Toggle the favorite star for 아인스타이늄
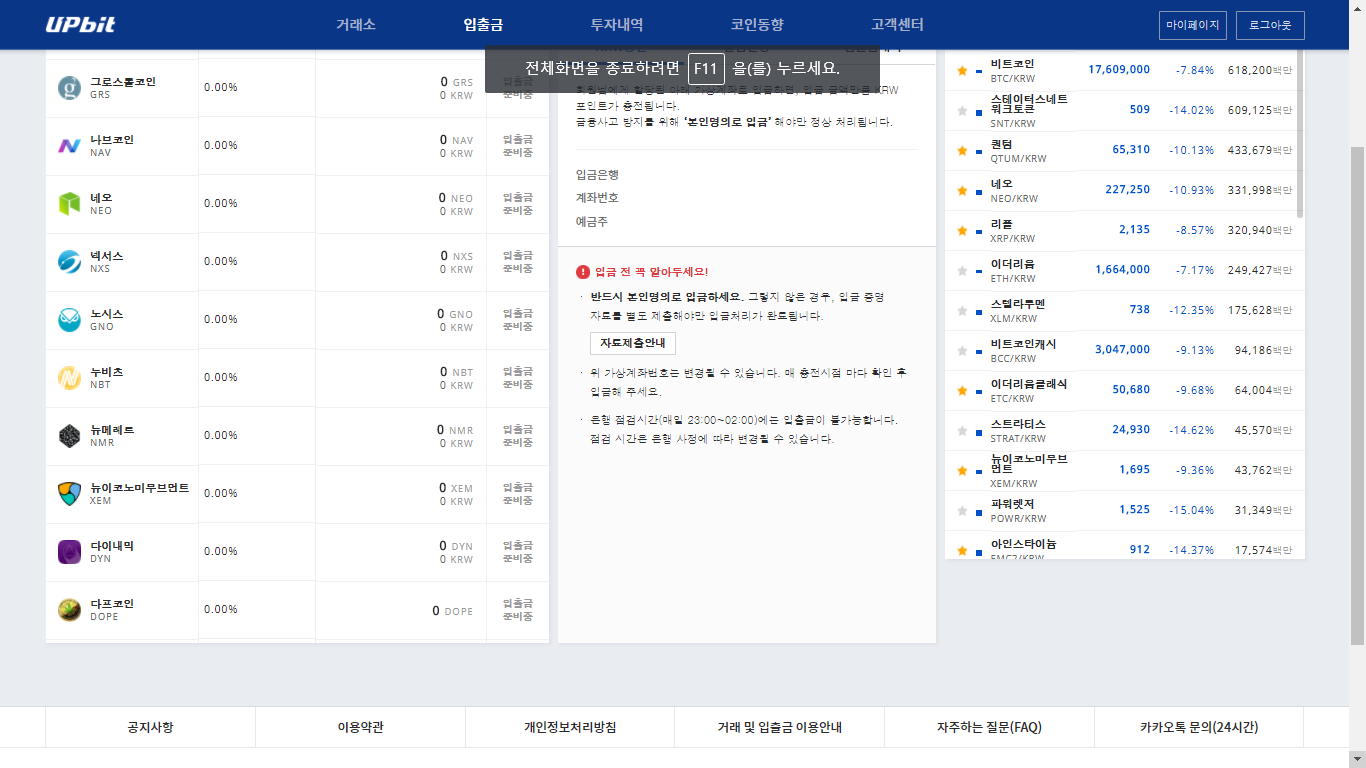 point(962,551)
